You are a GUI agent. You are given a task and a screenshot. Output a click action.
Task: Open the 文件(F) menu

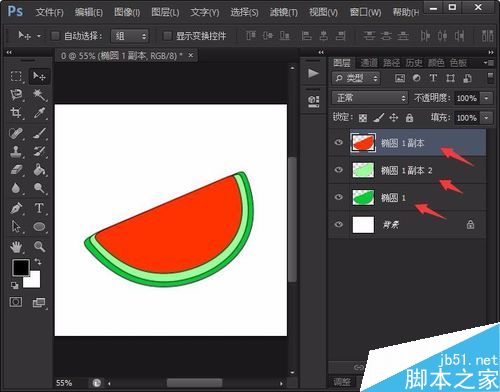49,13
